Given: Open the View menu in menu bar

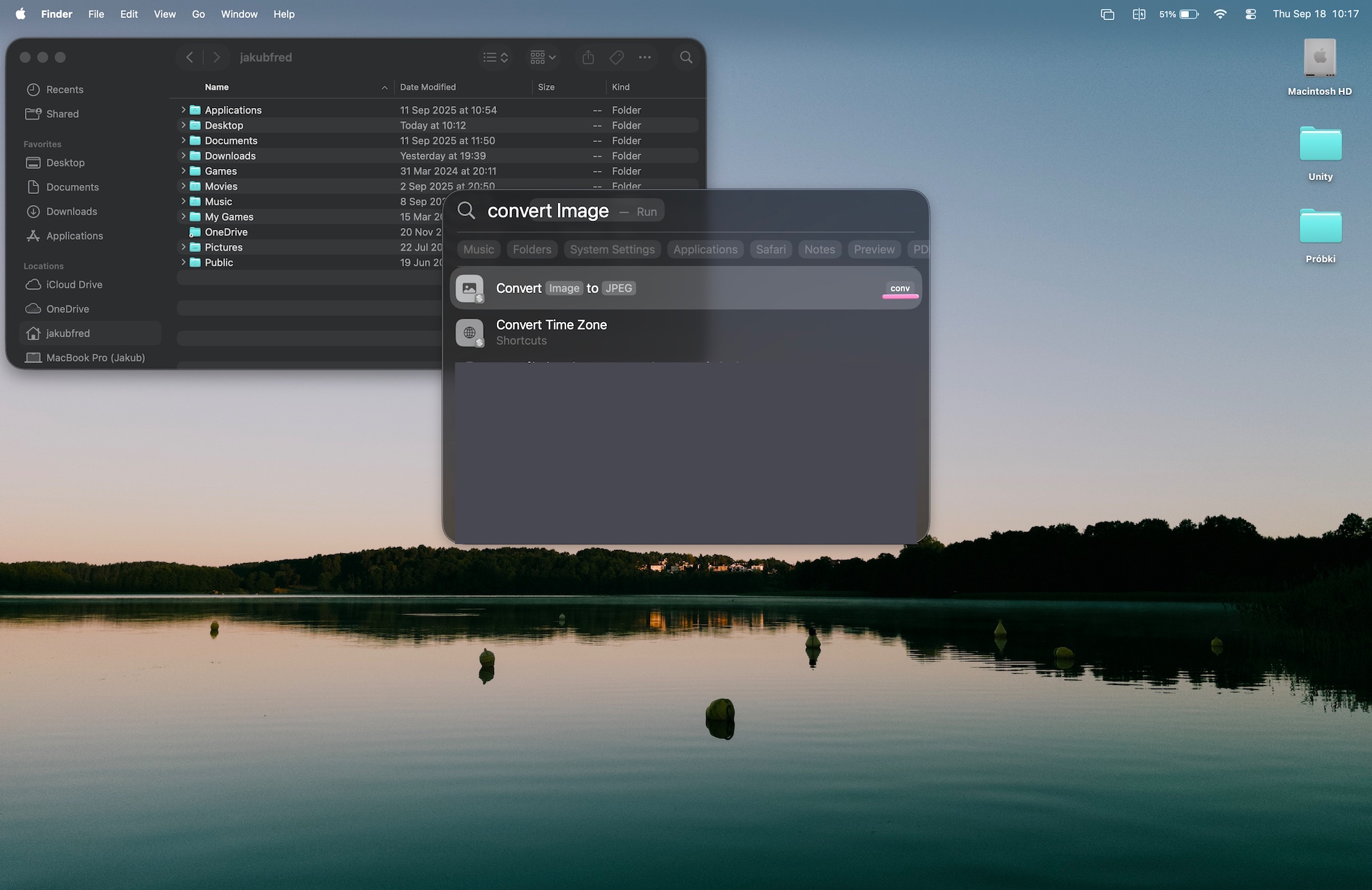Looking at the screenshot, I should point(164,14).
